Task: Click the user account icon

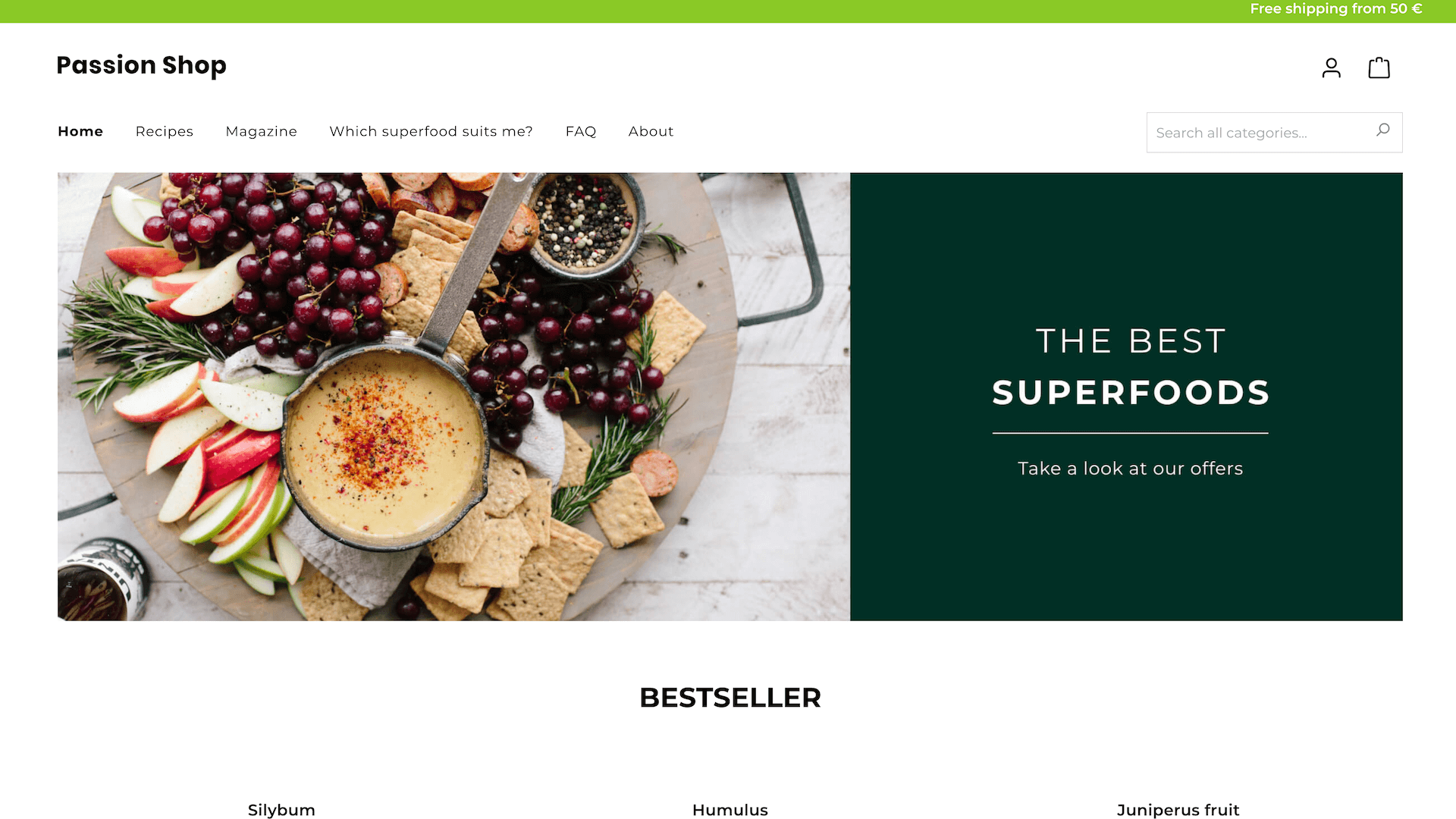Action: click(1332, 67)
